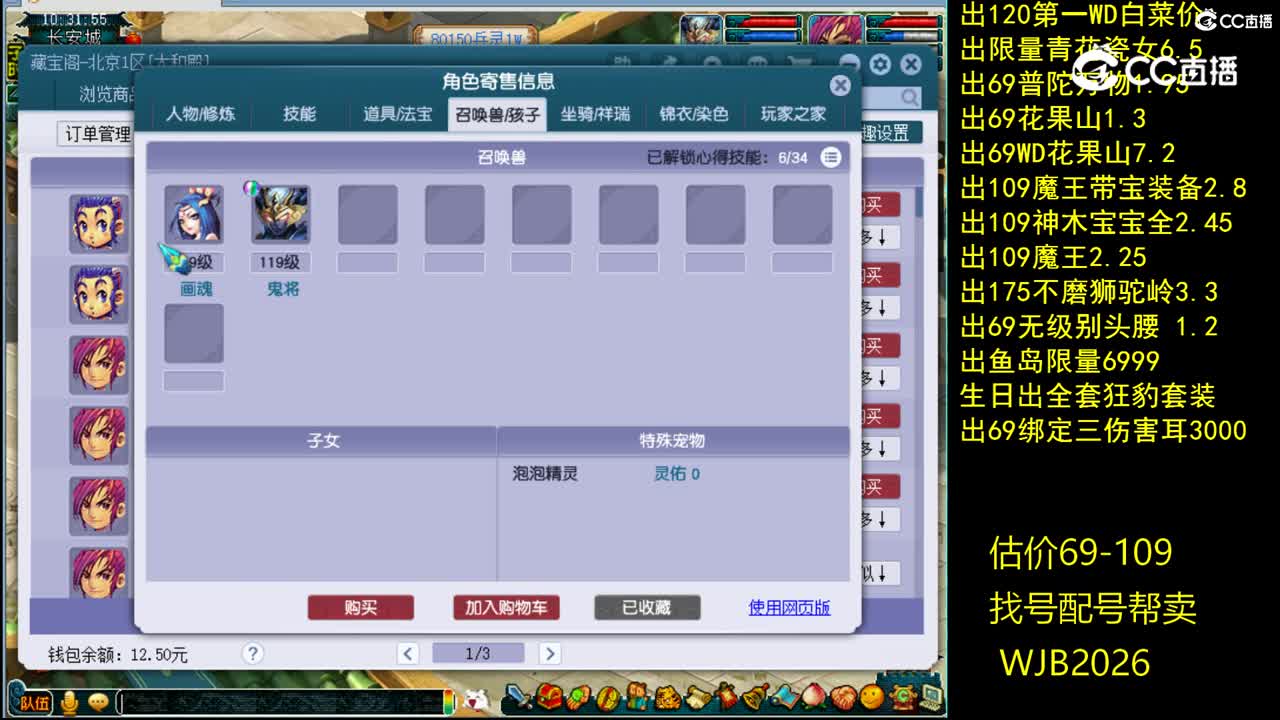
Task: Go to next page arrow
Action: pyautogui.click(x=550, y=654)
